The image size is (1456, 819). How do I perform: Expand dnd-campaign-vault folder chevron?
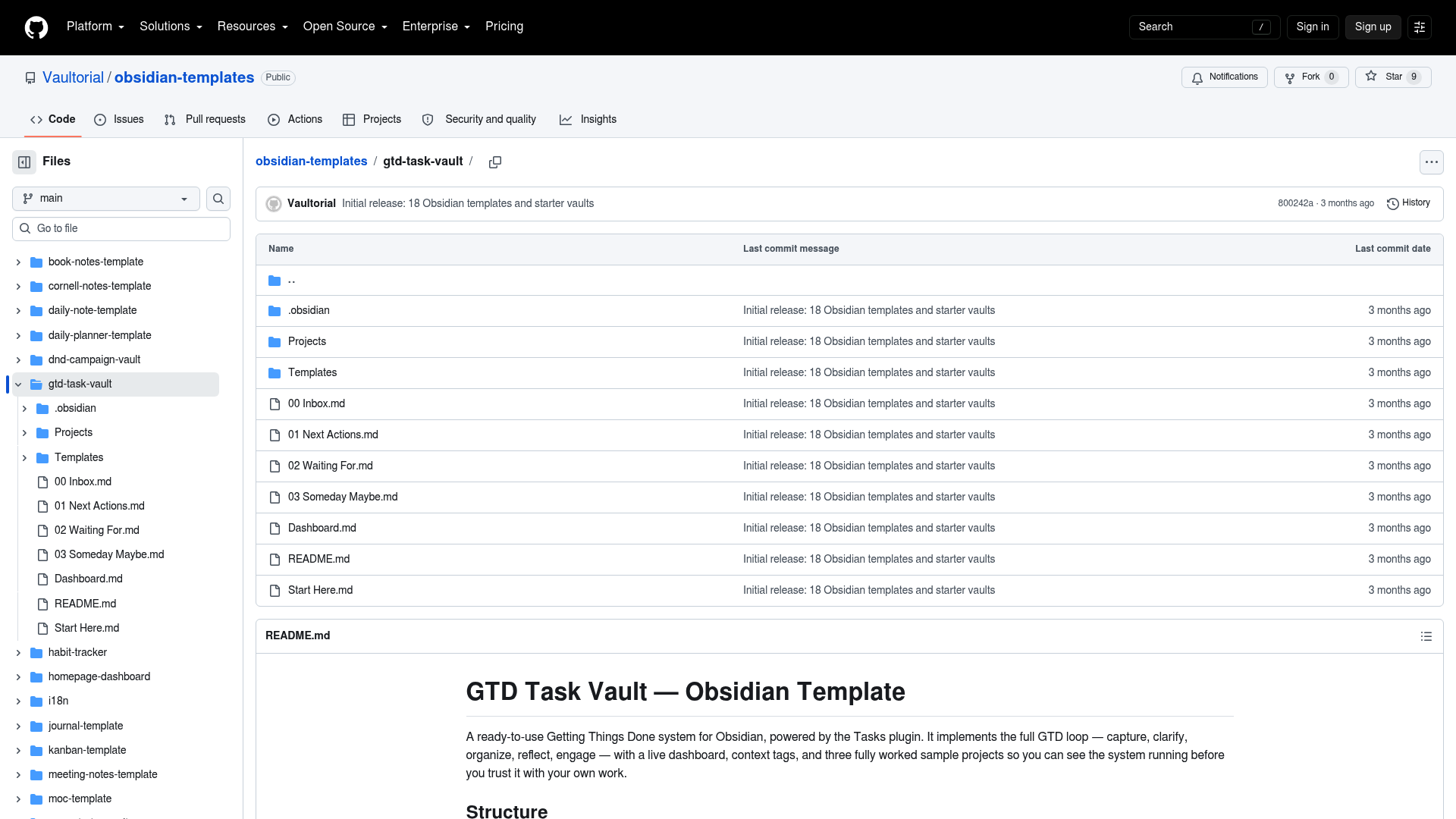18,360
